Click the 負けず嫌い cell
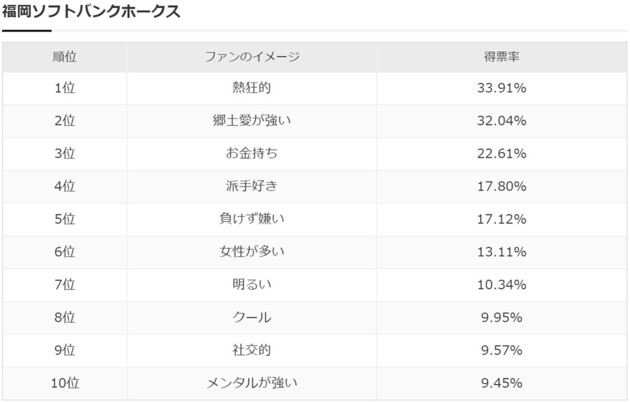Viewport: 630px width, 403px height. (252, 219)
